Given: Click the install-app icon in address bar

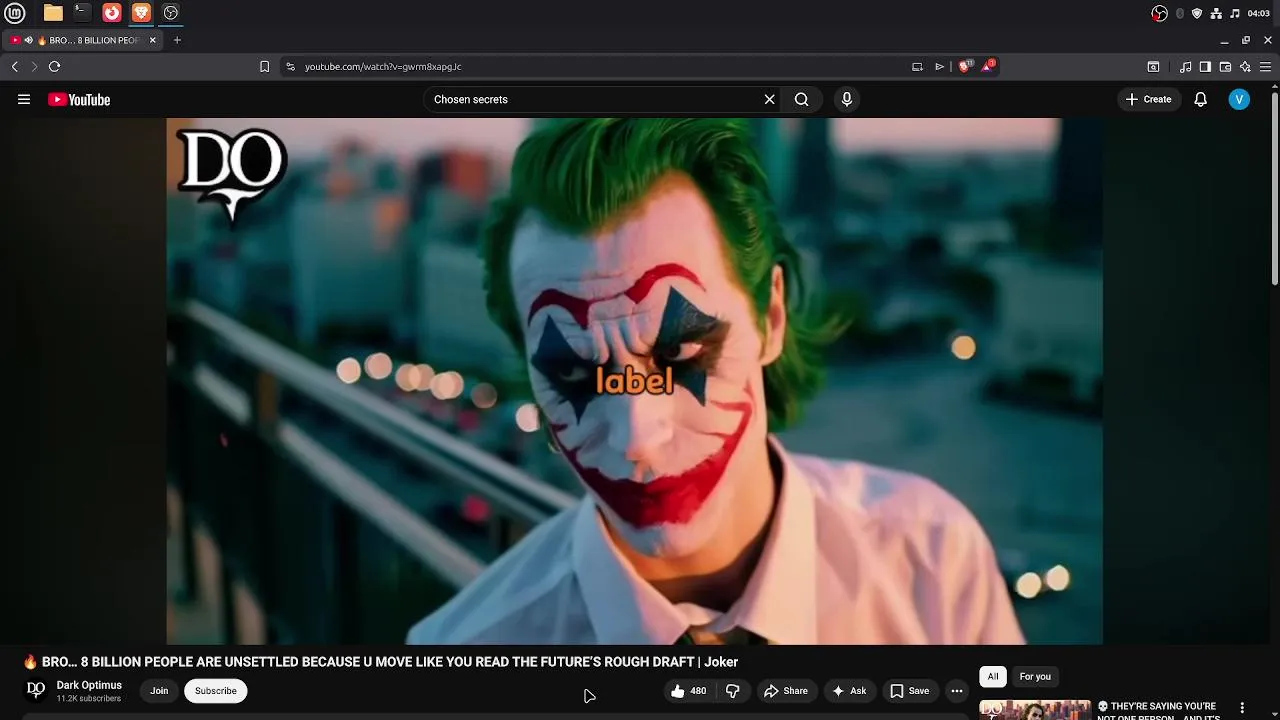Looking at the screenshot, I should [x=917, y=66].
